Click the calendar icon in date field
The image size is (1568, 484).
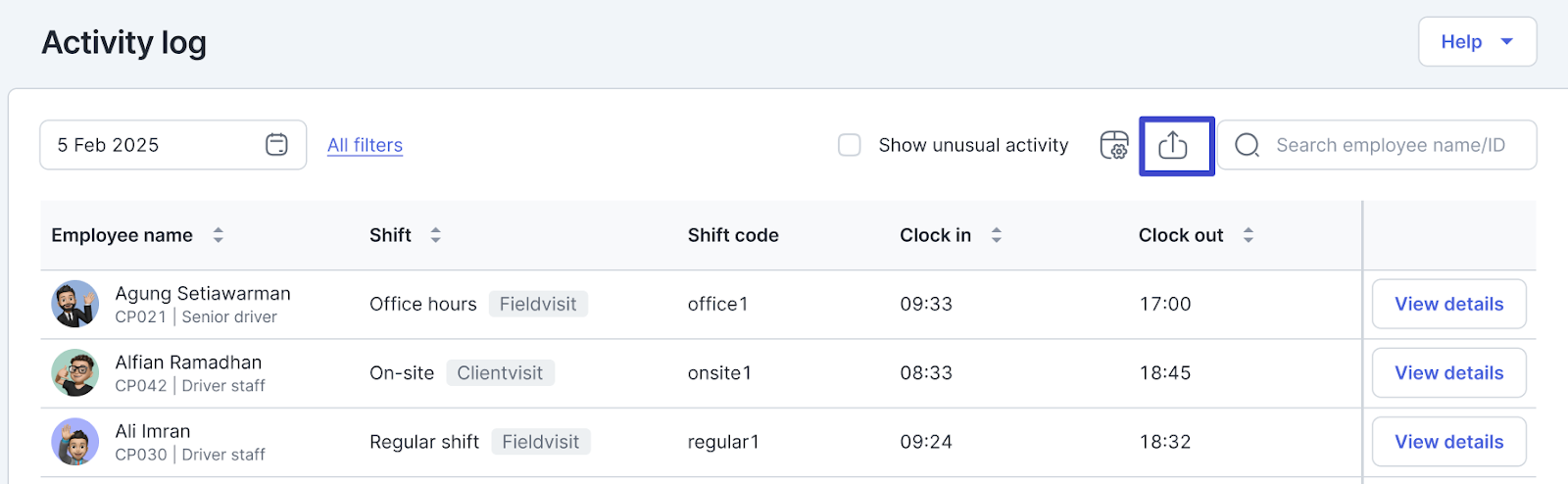tap(276, 145)
